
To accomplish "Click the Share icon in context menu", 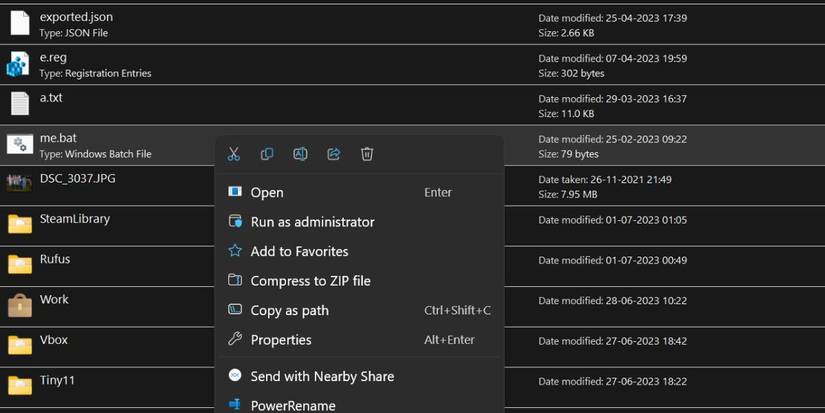I will [334, 154].
